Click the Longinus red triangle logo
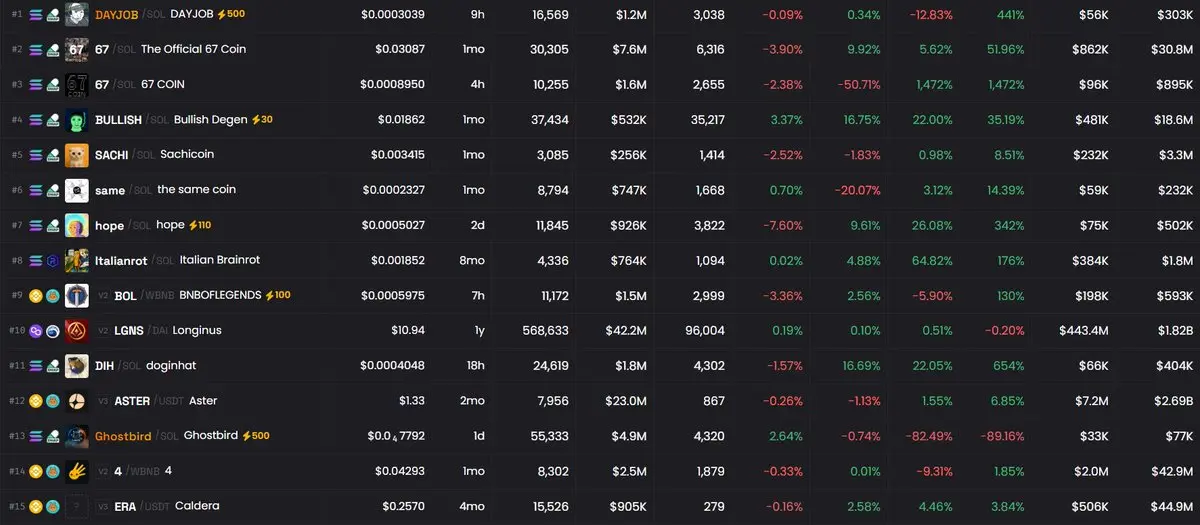The height and width of the screenshot is (525, 1200). point(76,330)
